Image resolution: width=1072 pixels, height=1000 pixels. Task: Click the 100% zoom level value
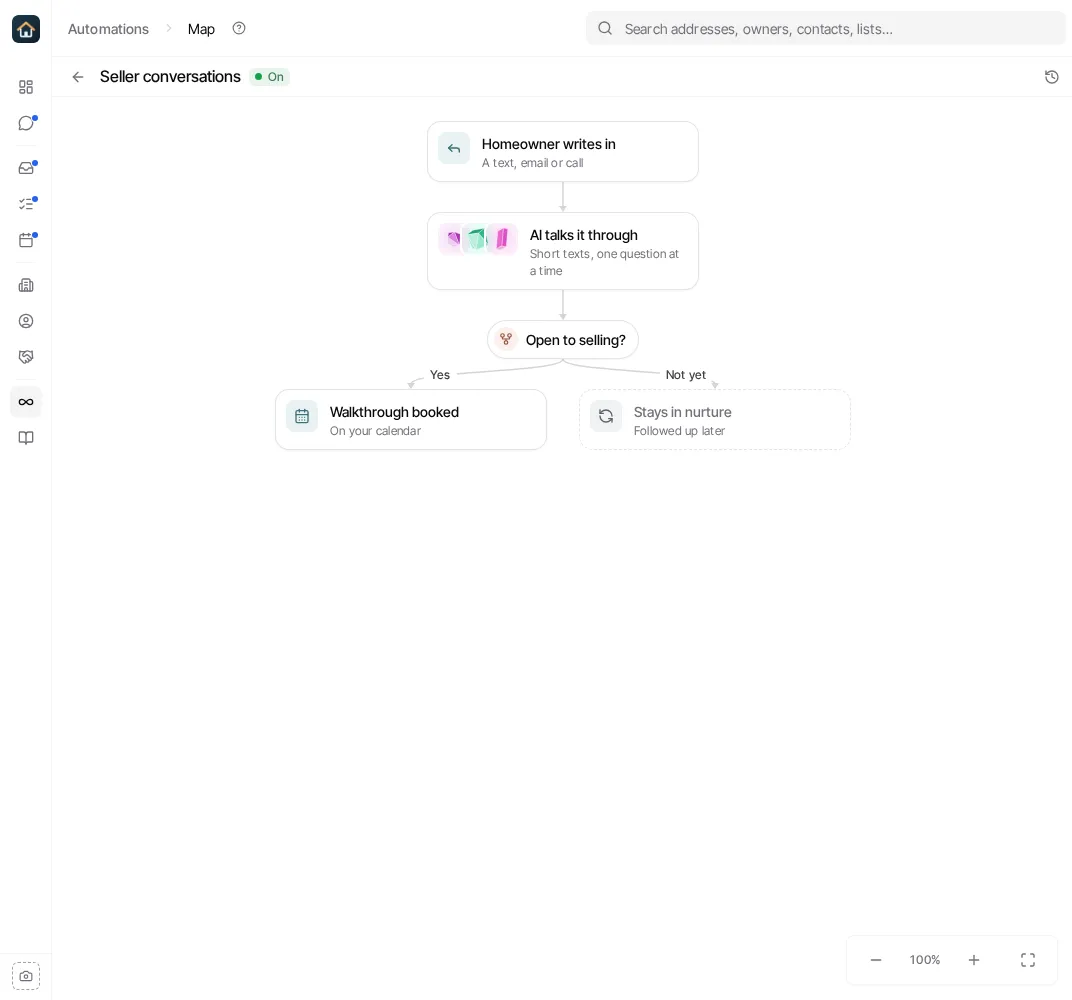tap(925, 960)
